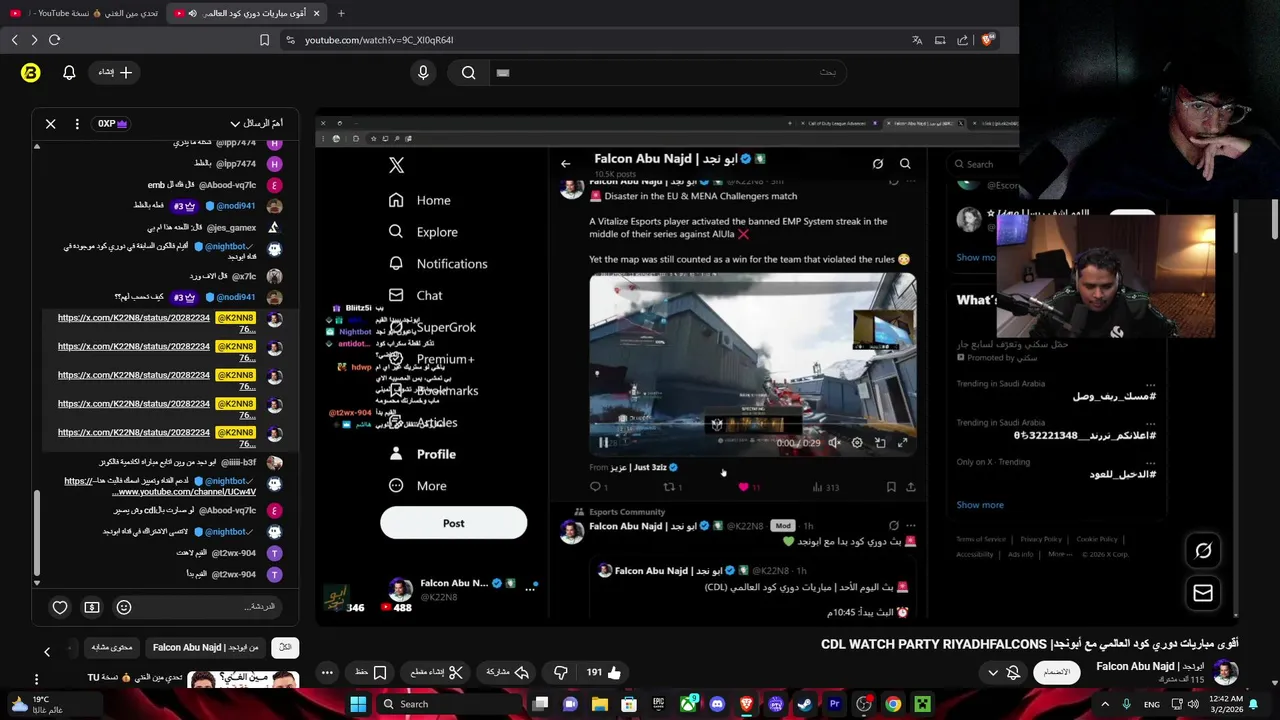The width and height of the screenshot is (1280, 720).
Task: Open the YouTube notifications bell
Action: [69, 72]
